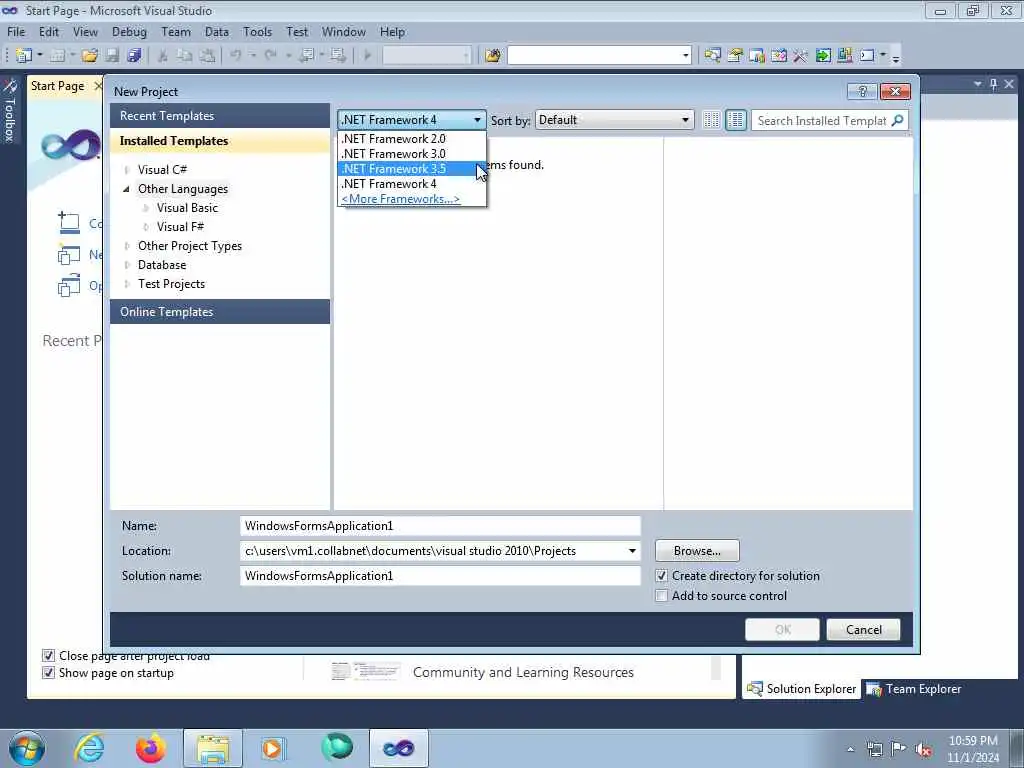This screenshot has width=1024, height=768.
Task: Click the Redo toolbar icon
Action: (x=270, y=56)
